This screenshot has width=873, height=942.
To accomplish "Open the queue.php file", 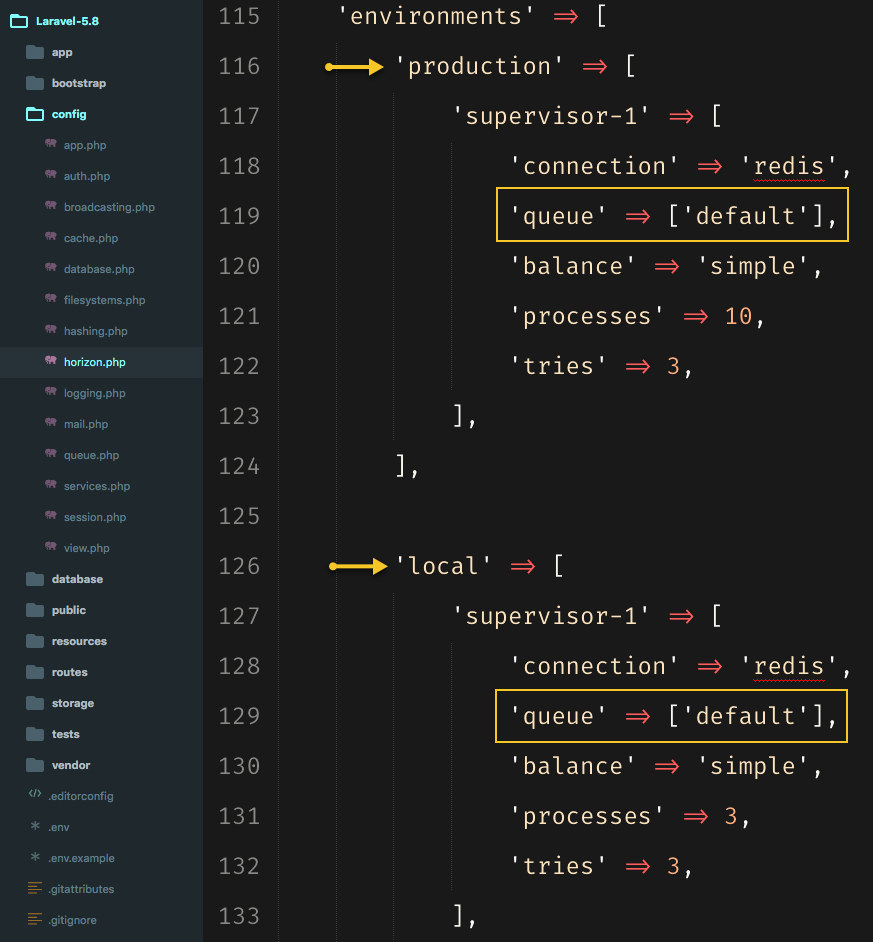I will tap(91, 455).
